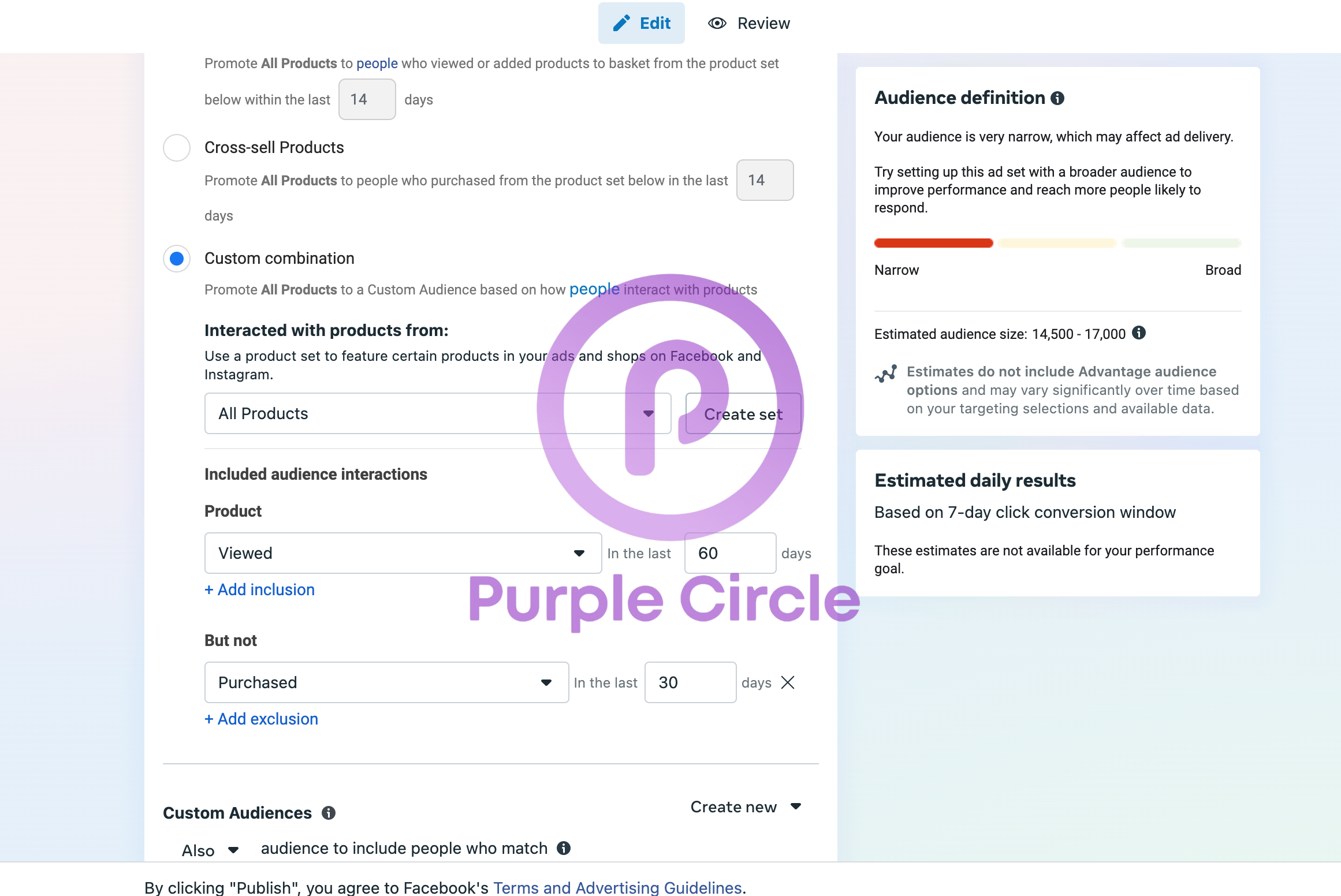Open the Purchased exclusion dropdown
The image size is (1341, 896).
386,682
